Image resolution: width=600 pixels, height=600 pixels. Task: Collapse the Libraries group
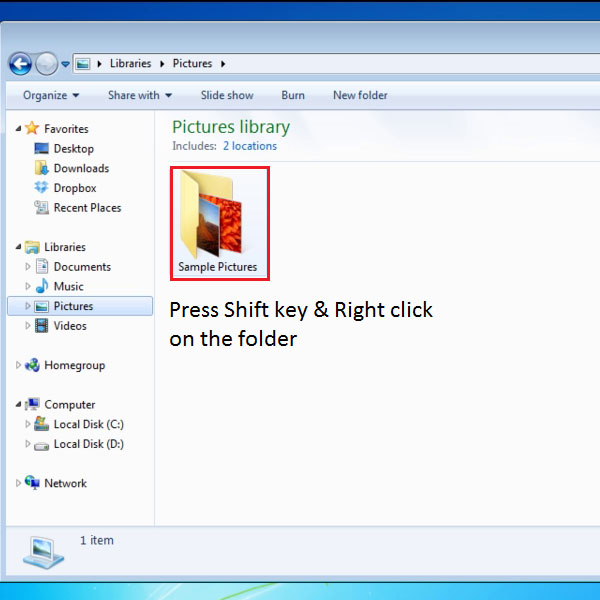(x=18, y=247)
